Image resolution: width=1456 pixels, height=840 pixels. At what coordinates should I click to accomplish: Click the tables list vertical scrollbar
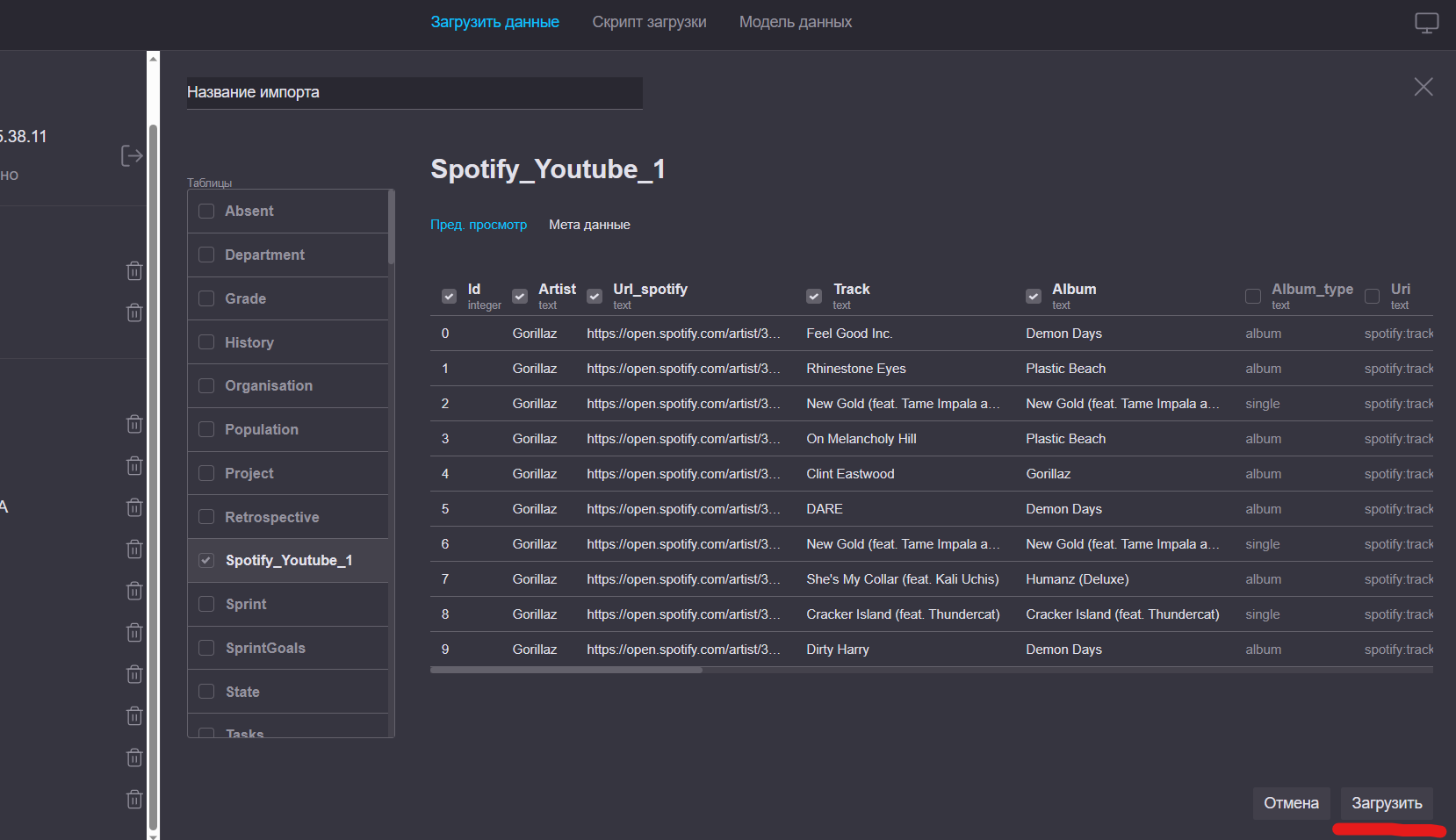coord(392,226)
